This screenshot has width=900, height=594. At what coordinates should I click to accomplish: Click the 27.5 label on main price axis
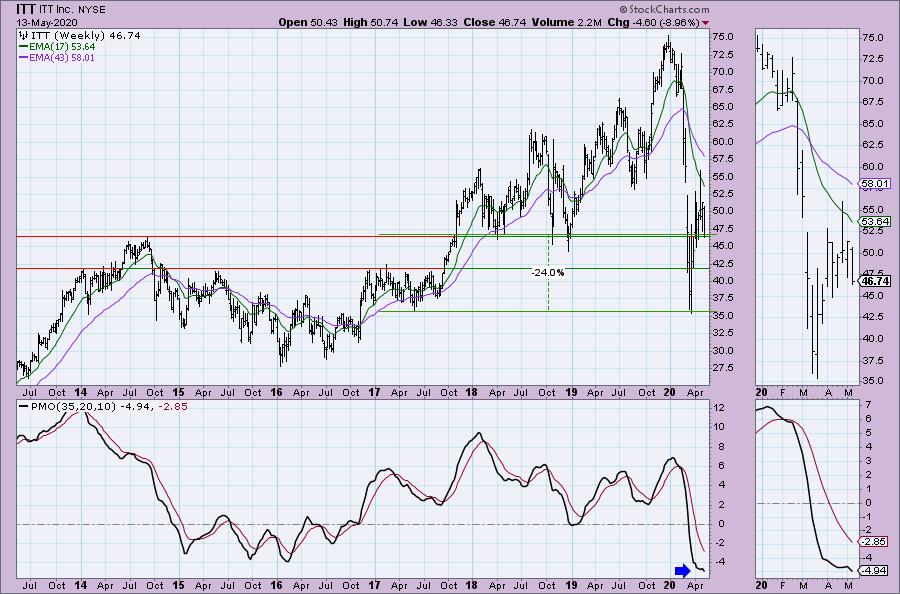click(x=722, y=367)
